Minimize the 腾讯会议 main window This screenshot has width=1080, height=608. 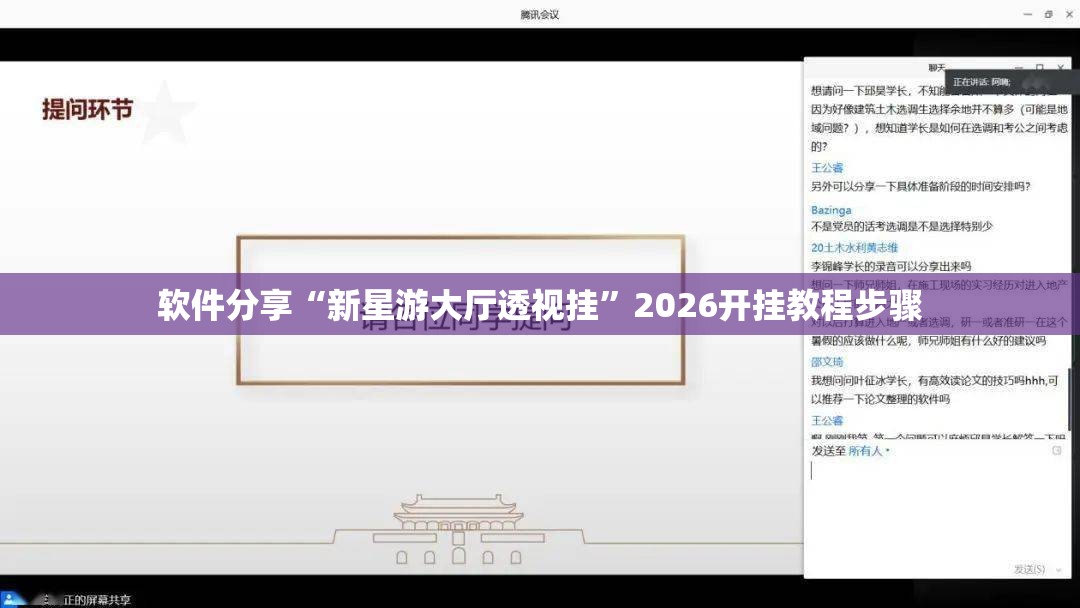pos(1028,14)
